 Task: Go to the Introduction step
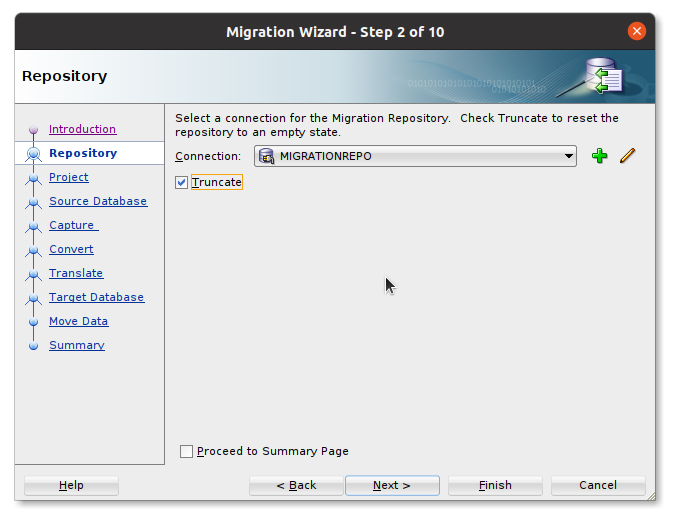[82, 129]
